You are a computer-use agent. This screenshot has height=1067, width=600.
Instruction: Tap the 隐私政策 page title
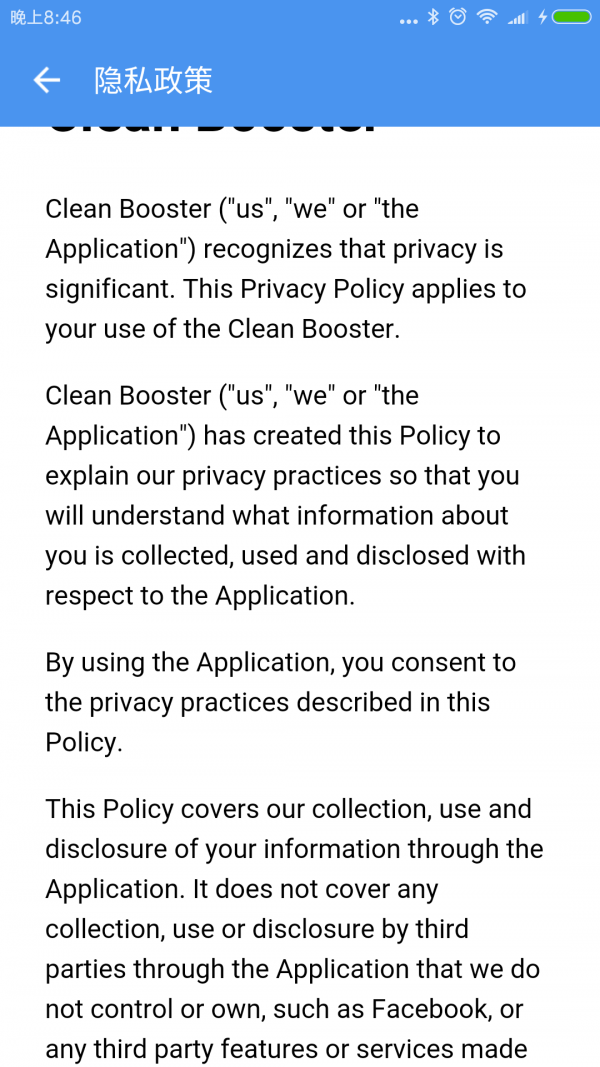pyautogui.click(x=154, y=81)
